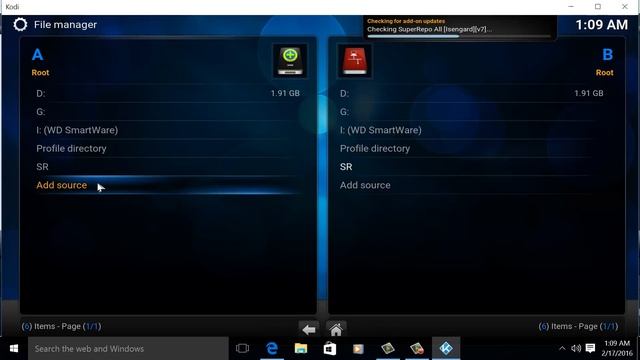Image resolution: width=640 pixels, height=360 pixels.
Task: Click the volume speaker icon in the tray
Action: point(576,349)
